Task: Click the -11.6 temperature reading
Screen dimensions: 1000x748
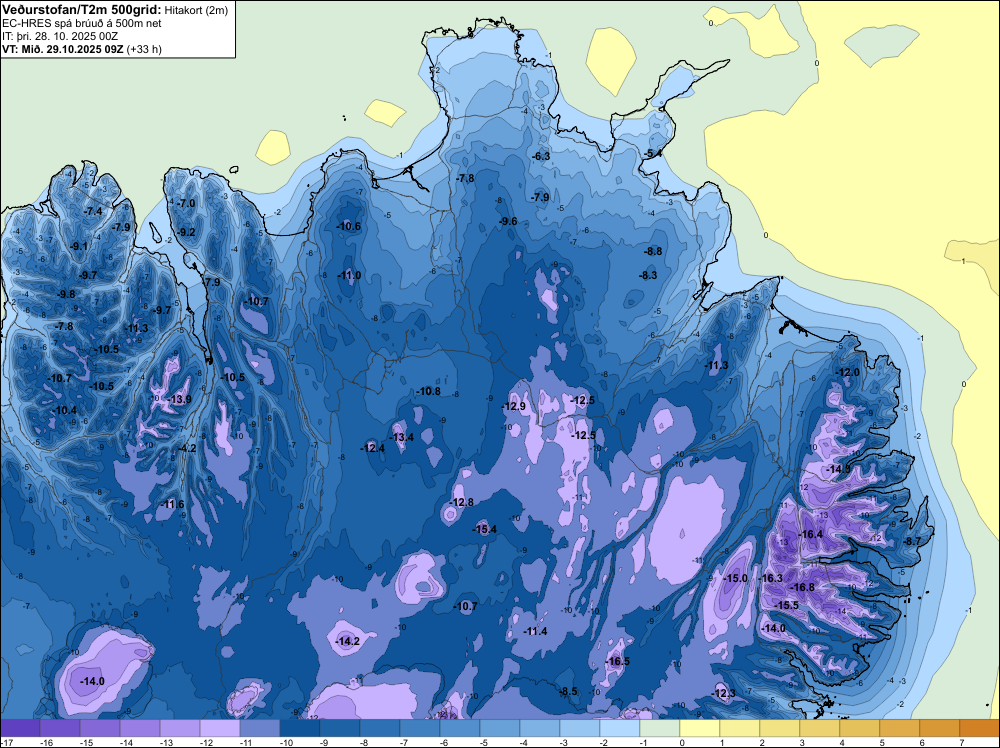Action: pos(172,504)
